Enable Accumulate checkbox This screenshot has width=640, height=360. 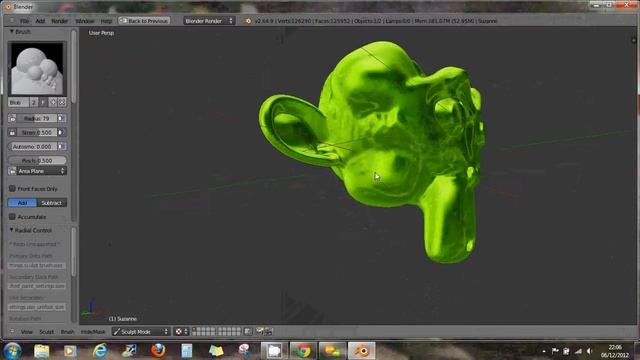12,217
